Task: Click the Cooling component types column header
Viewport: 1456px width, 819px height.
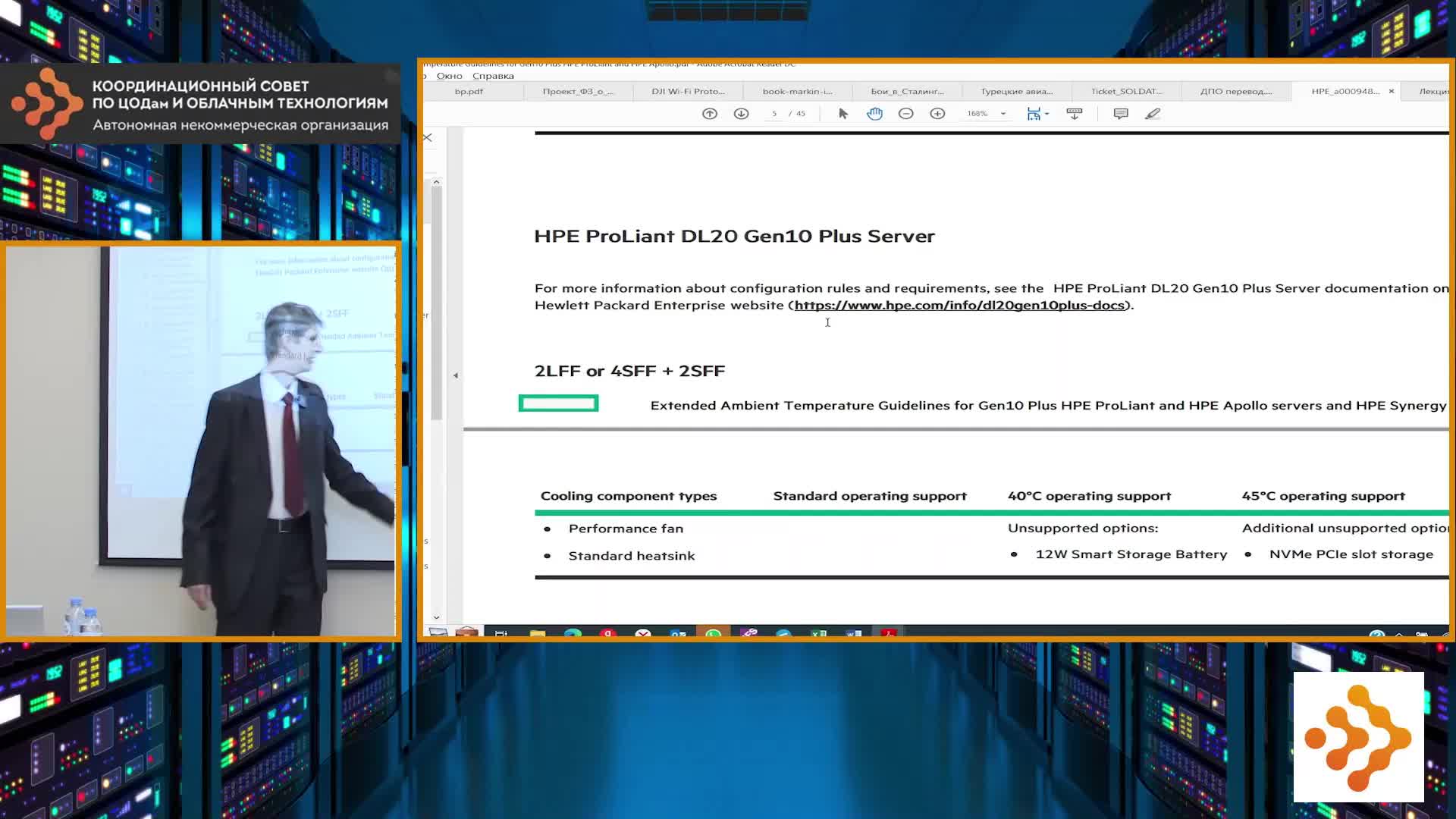Action: tap(628, 496)
